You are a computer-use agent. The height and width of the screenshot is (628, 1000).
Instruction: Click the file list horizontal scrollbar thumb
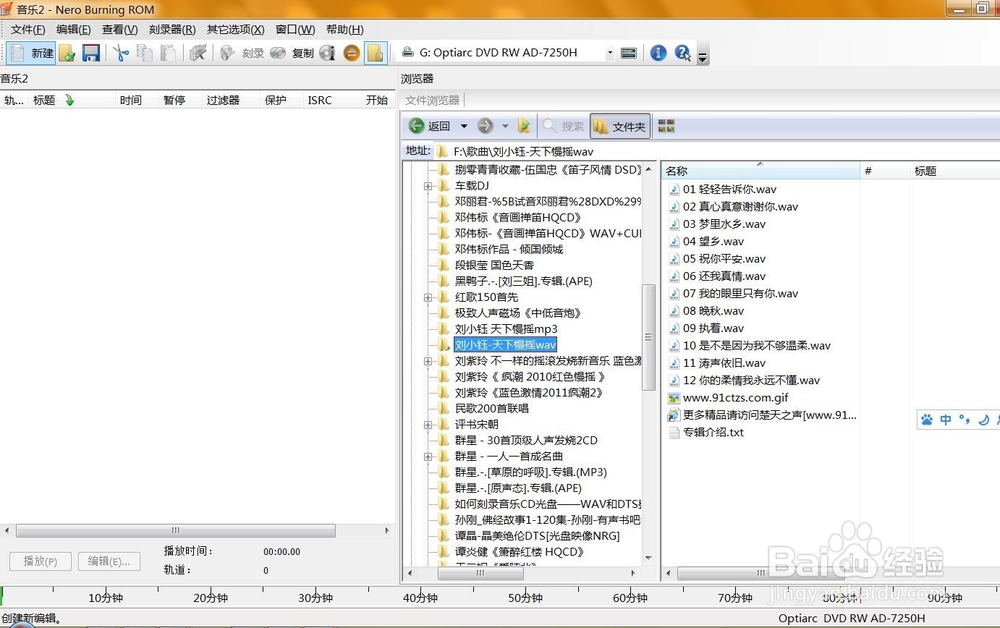coord(760,573)
